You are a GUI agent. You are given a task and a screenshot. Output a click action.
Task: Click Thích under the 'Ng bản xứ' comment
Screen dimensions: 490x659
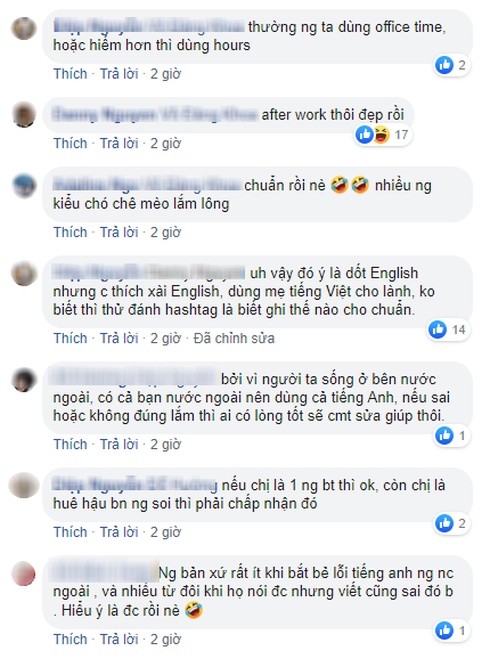tap(70, 639)
